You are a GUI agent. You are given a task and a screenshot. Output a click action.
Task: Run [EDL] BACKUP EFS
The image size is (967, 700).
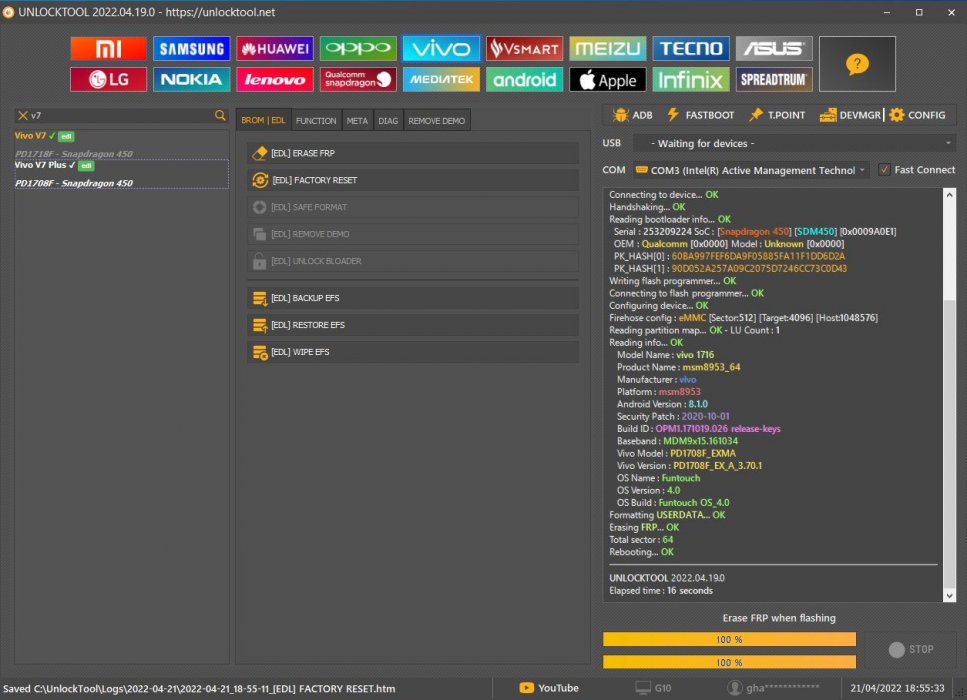[413, 298]
